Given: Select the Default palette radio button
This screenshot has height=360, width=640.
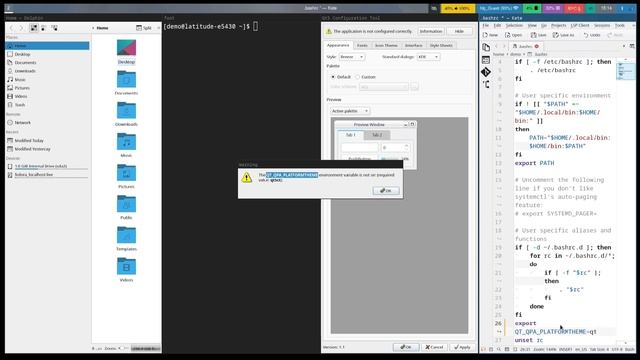Looking at the screenshot, I should (x=333, y=77).
